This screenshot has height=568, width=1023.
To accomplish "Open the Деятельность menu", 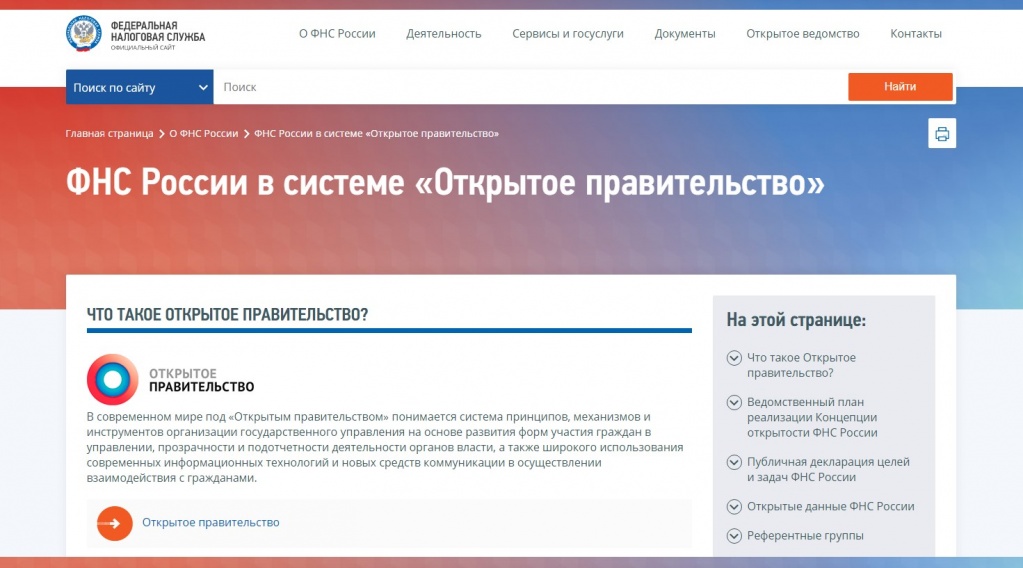I will tap(444, 33).
